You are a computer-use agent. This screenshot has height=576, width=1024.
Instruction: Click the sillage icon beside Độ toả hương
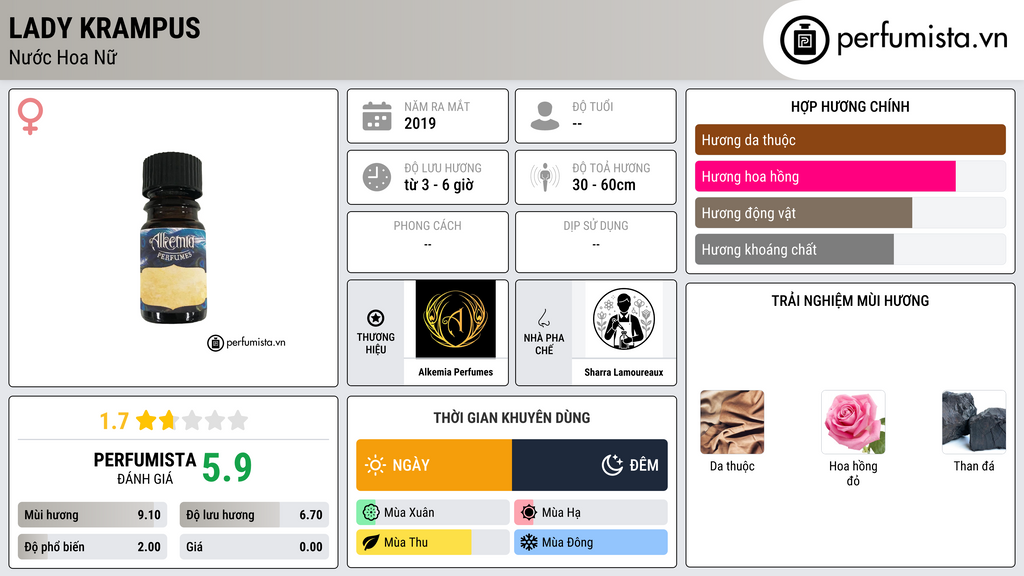(545, 177)
